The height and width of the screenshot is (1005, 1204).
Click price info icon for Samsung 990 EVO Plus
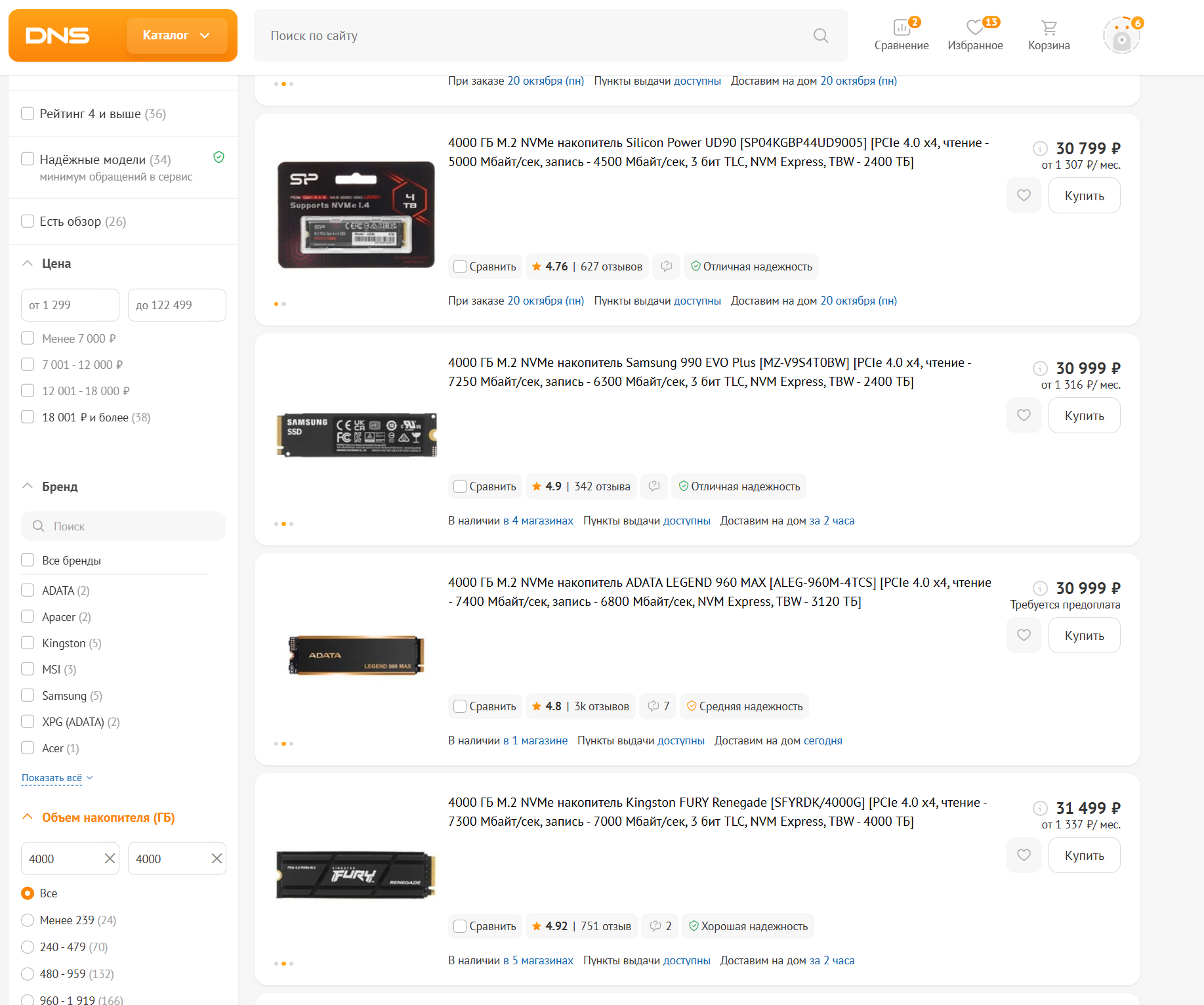pos(1040,368)
